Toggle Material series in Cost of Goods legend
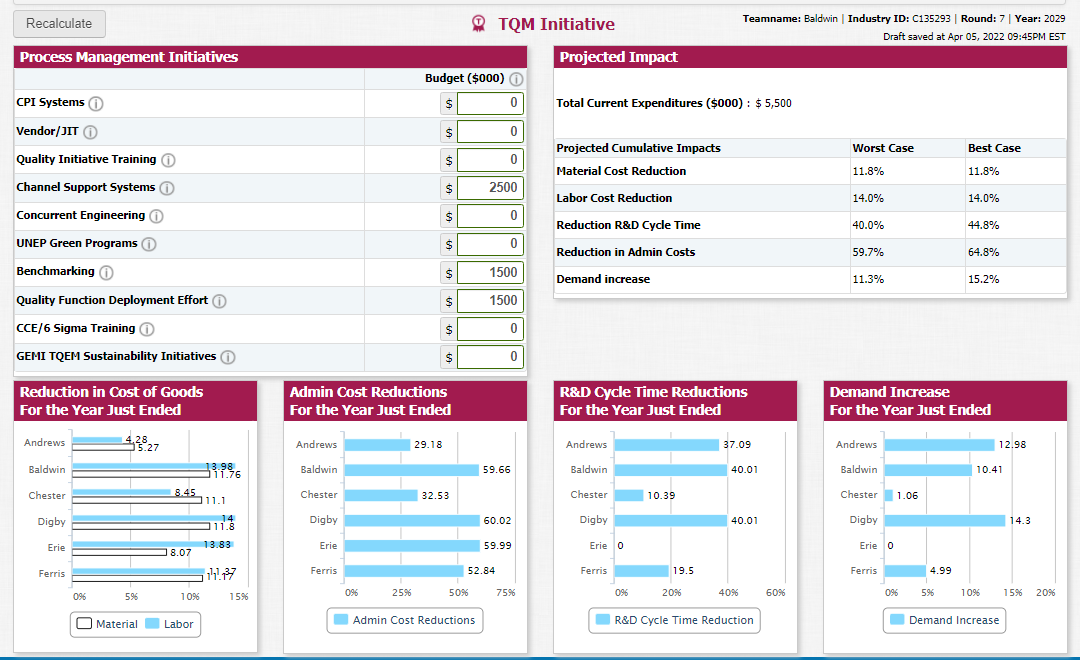The width and height of the screenshot is (1080, 660). (x=107, y=624)
